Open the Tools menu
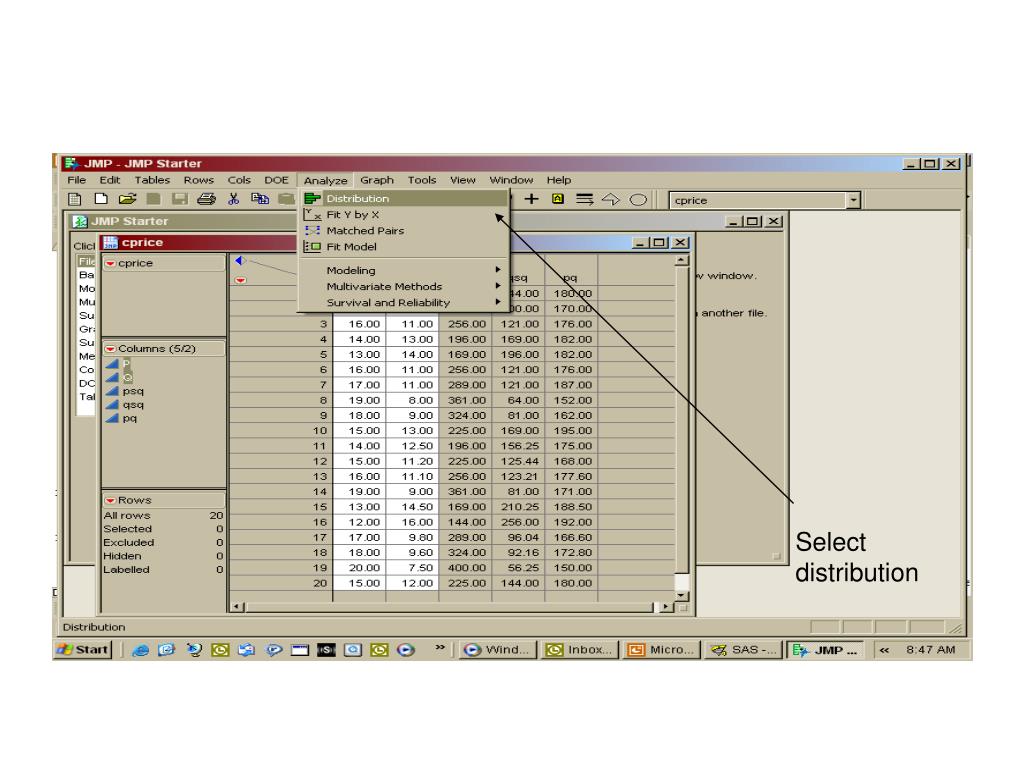The width and height of the screenshot is (1024, 768). (422, 180)
